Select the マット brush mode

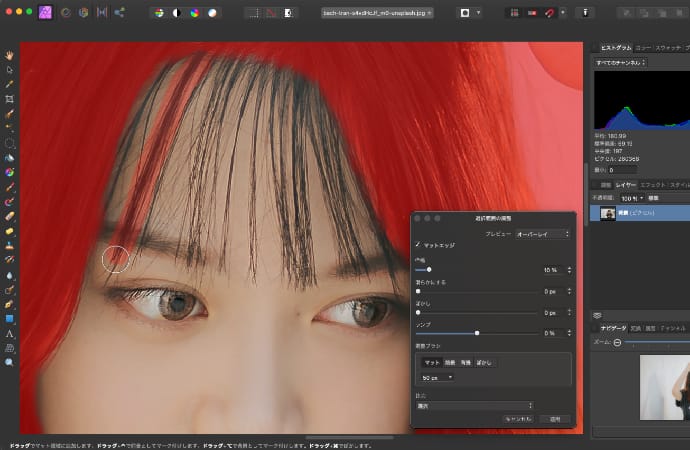point(431,361)
